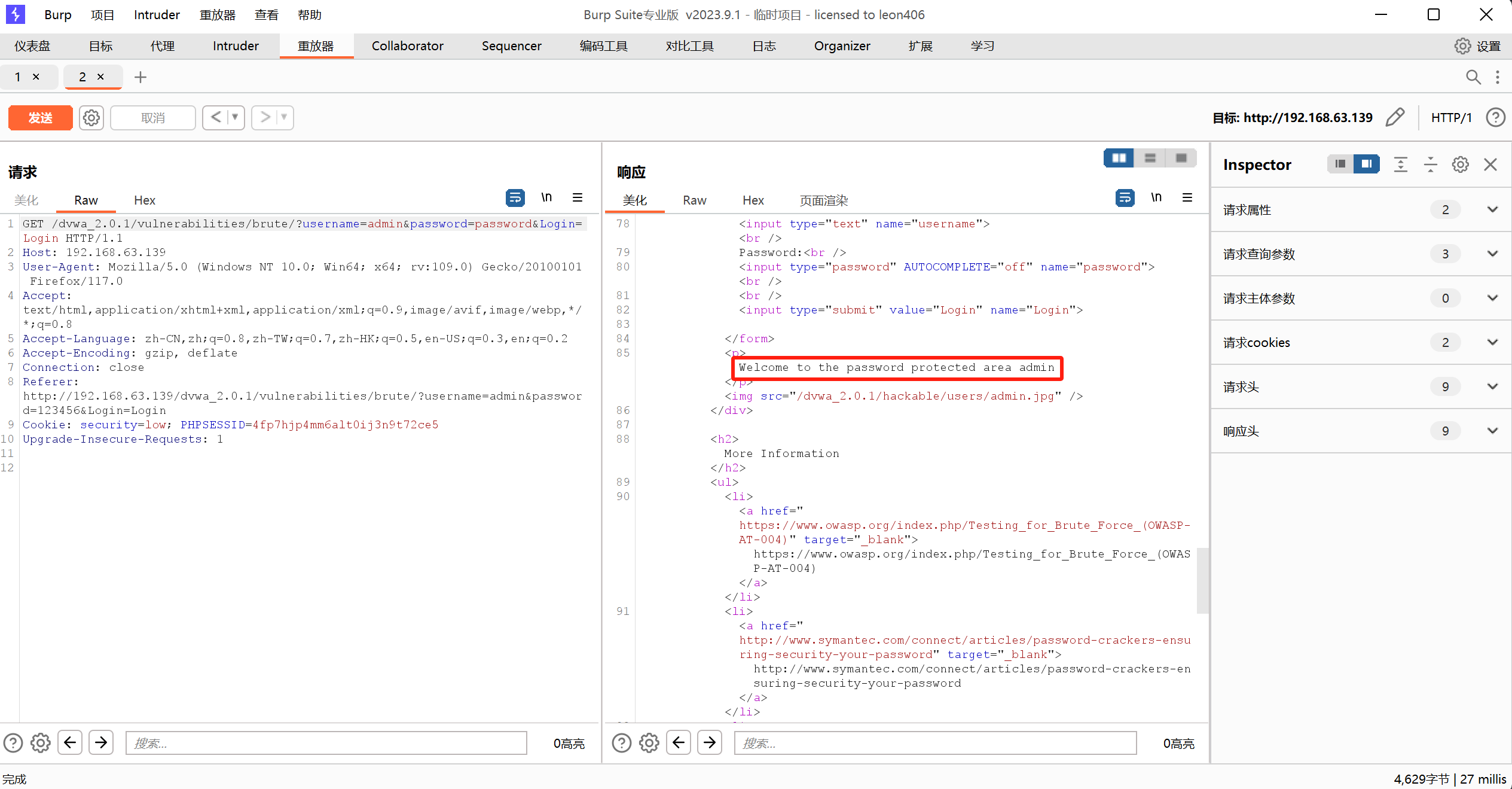Set side-by-side request/response layout
Image resolution: width=1512 pixels, height=789 pixels.
pos(1119,158)
